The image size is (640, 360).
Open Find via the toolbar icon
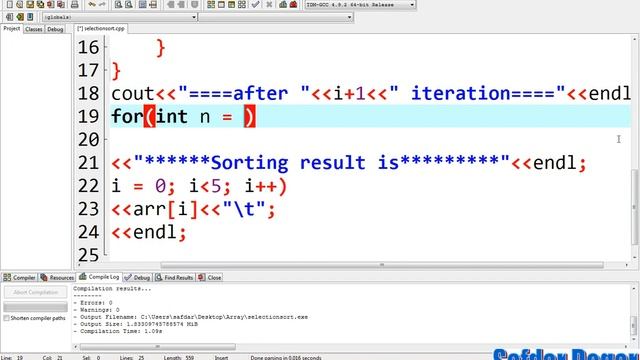(x=118, y=4)
